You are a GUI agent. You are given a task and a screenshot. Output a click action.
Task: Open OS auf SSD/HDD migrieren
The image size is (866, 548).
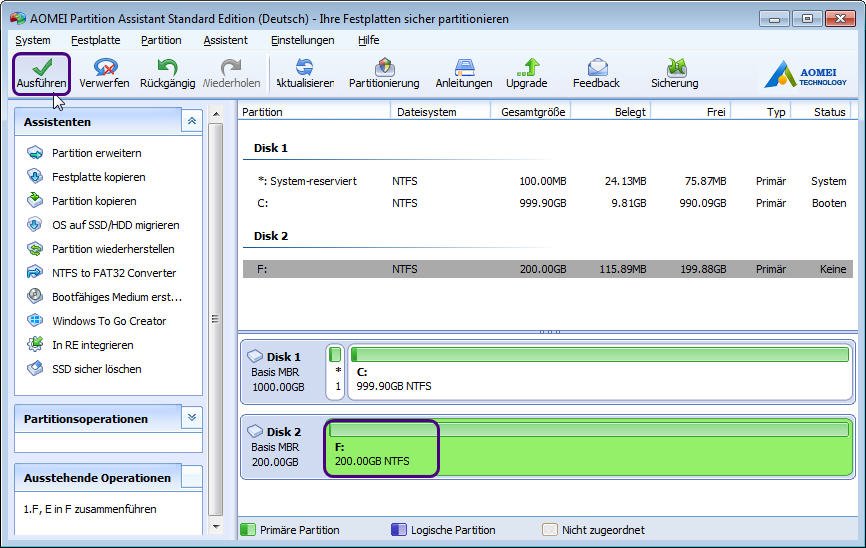tap(115, 225)
